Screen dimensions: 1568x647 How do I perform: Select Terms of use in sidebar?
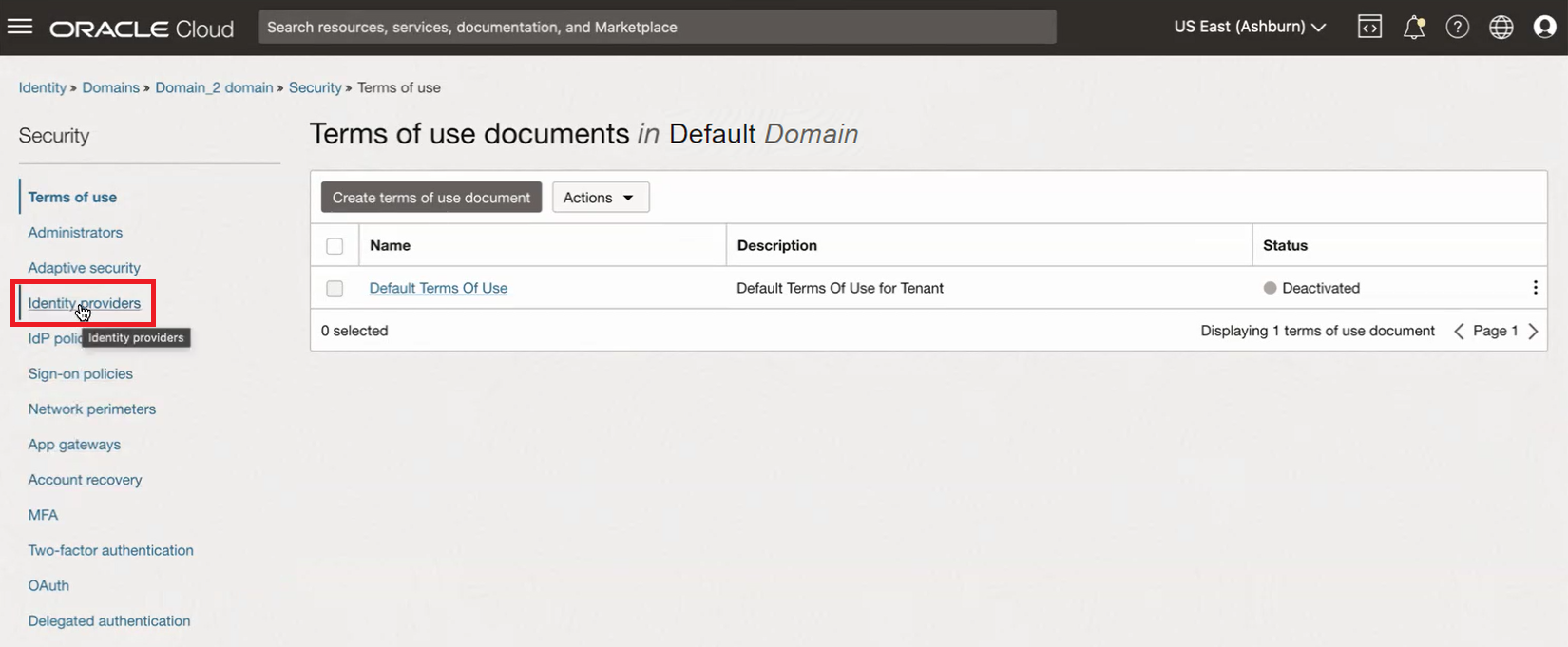coord(72,197)
